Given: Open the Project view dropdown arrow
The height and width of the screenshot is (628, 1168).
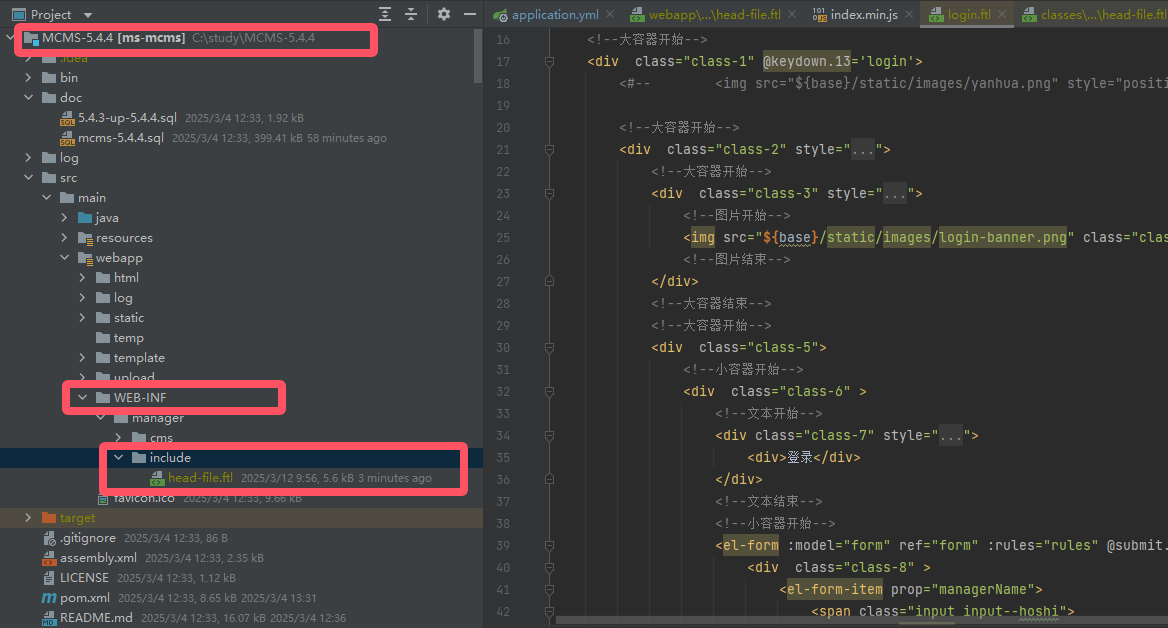Looking at the screenshot, I should tap(87, 15).
